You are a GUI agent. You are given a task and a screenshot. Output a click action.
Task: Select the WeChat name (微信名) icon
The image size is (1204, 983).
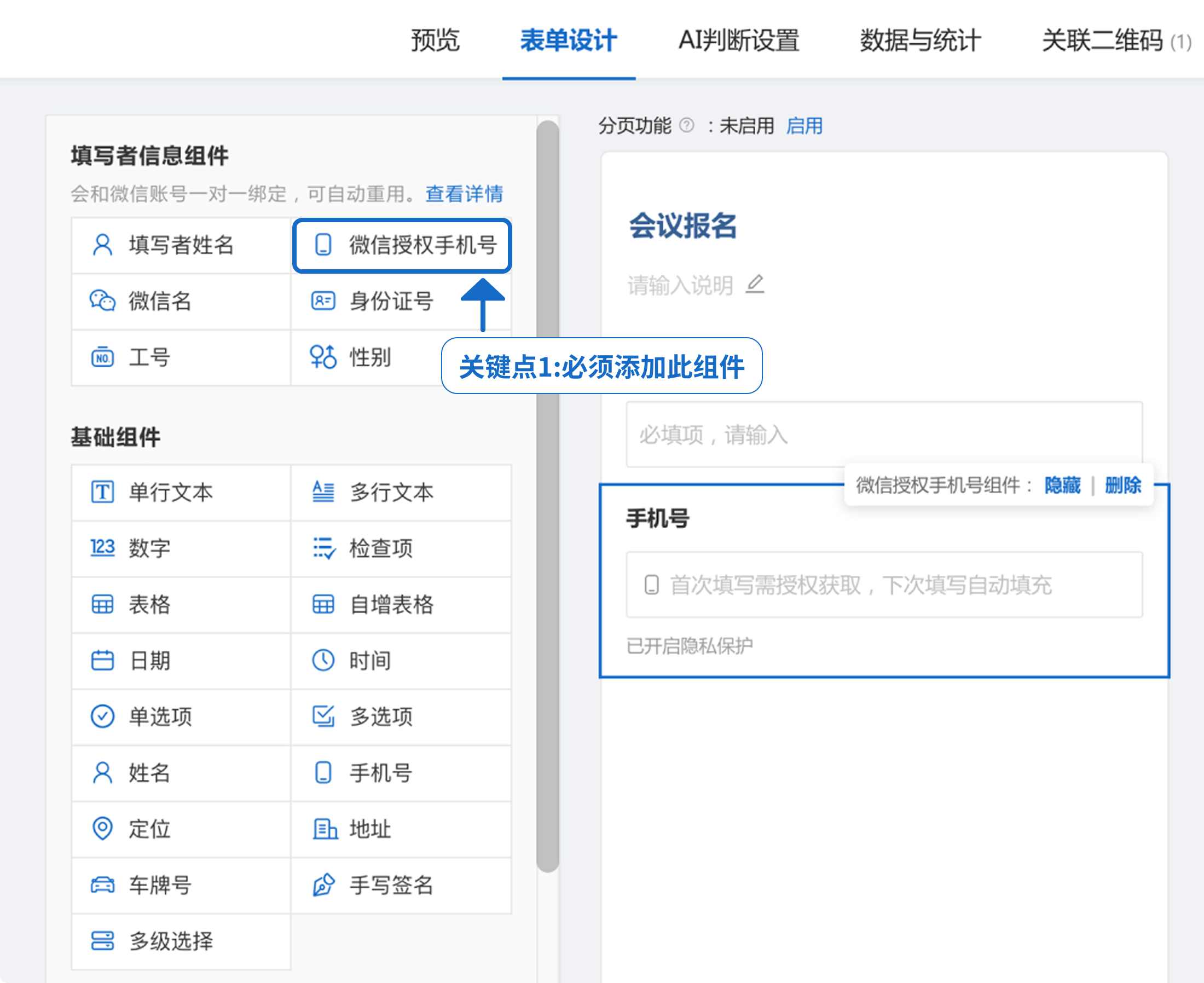(x=102, y=300)
